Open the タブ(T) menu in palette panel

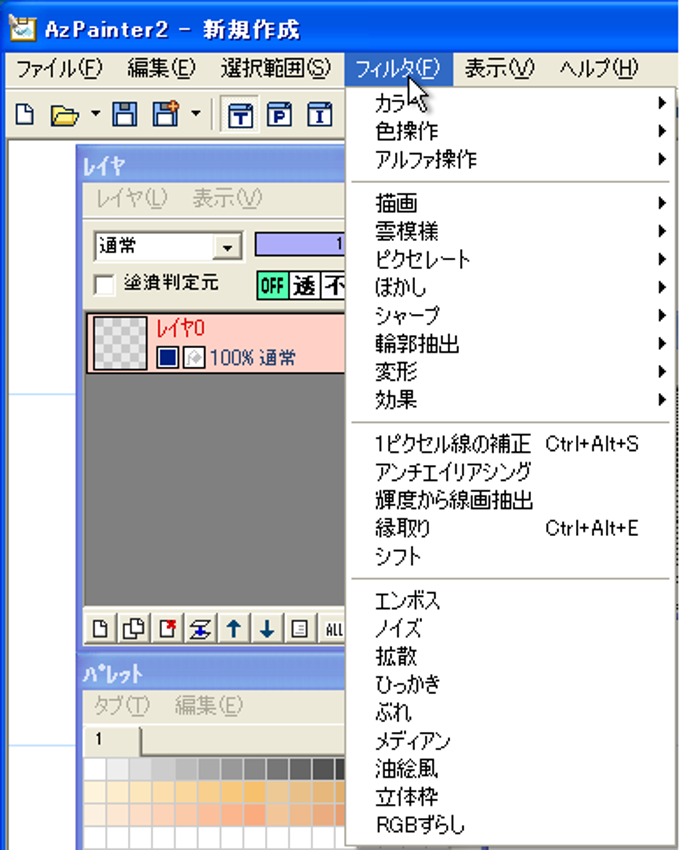pyautogui.click(x=121, y=705)
